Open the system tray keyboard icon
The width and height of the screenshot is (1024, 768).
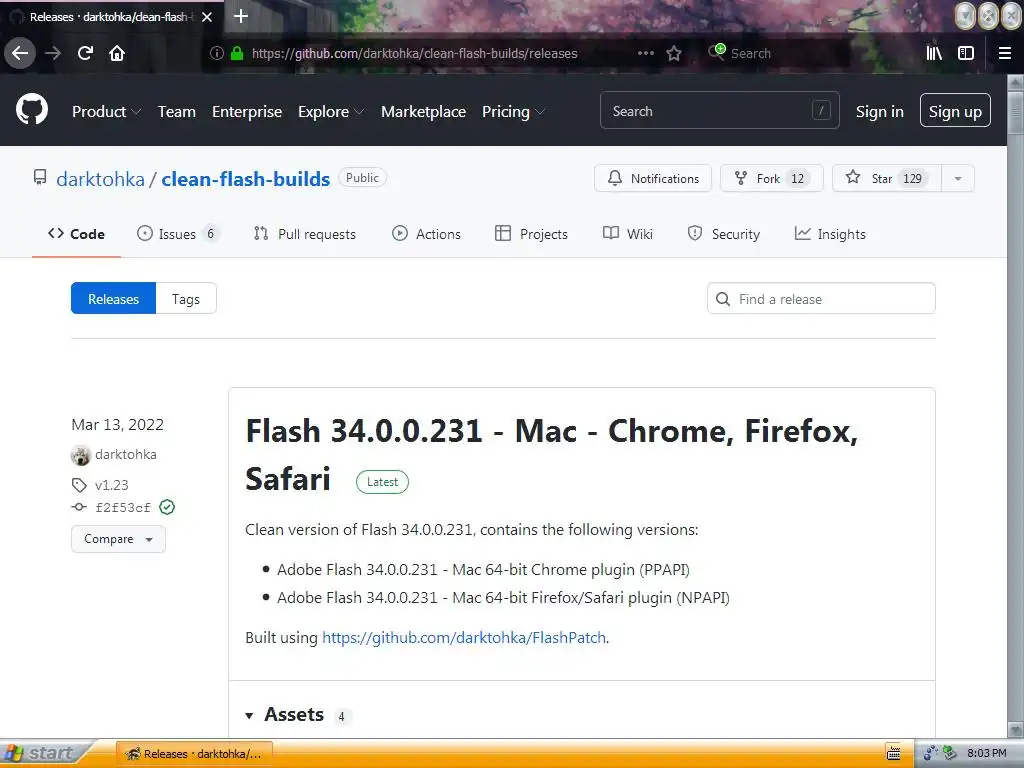click(893, 753)
